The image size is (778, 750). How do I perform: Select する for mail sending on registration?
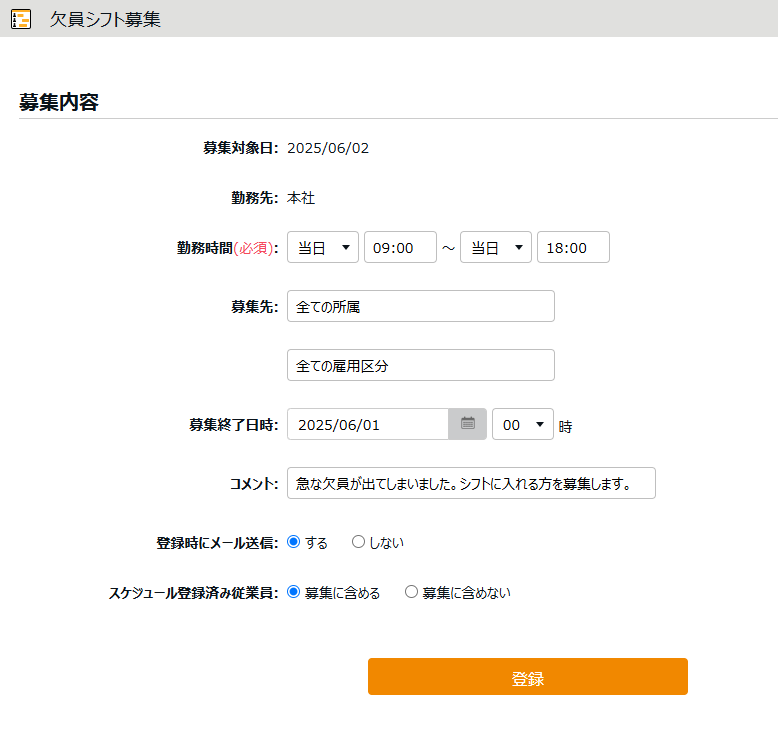[294, 542]
